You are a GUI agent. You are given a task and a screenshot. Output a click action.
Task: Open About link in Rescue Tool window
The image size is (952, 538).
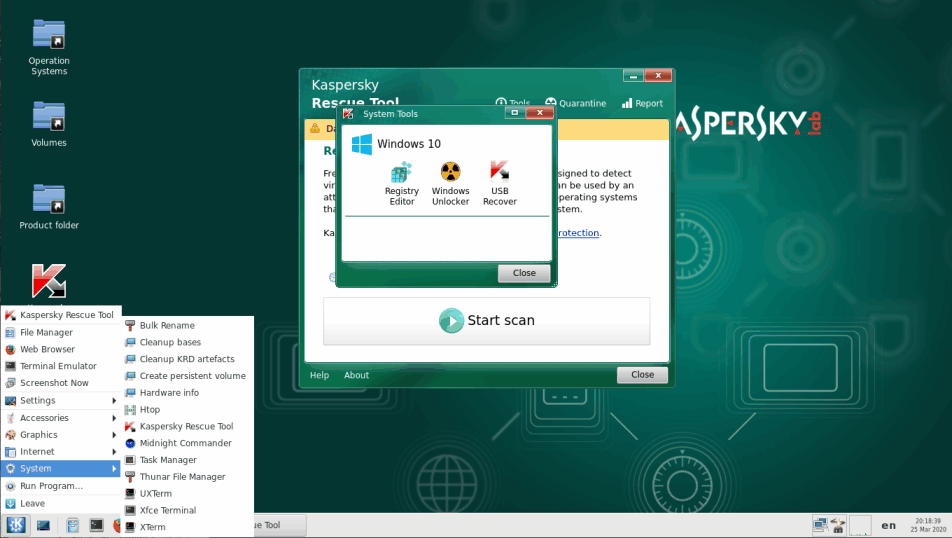coord(356,375)
